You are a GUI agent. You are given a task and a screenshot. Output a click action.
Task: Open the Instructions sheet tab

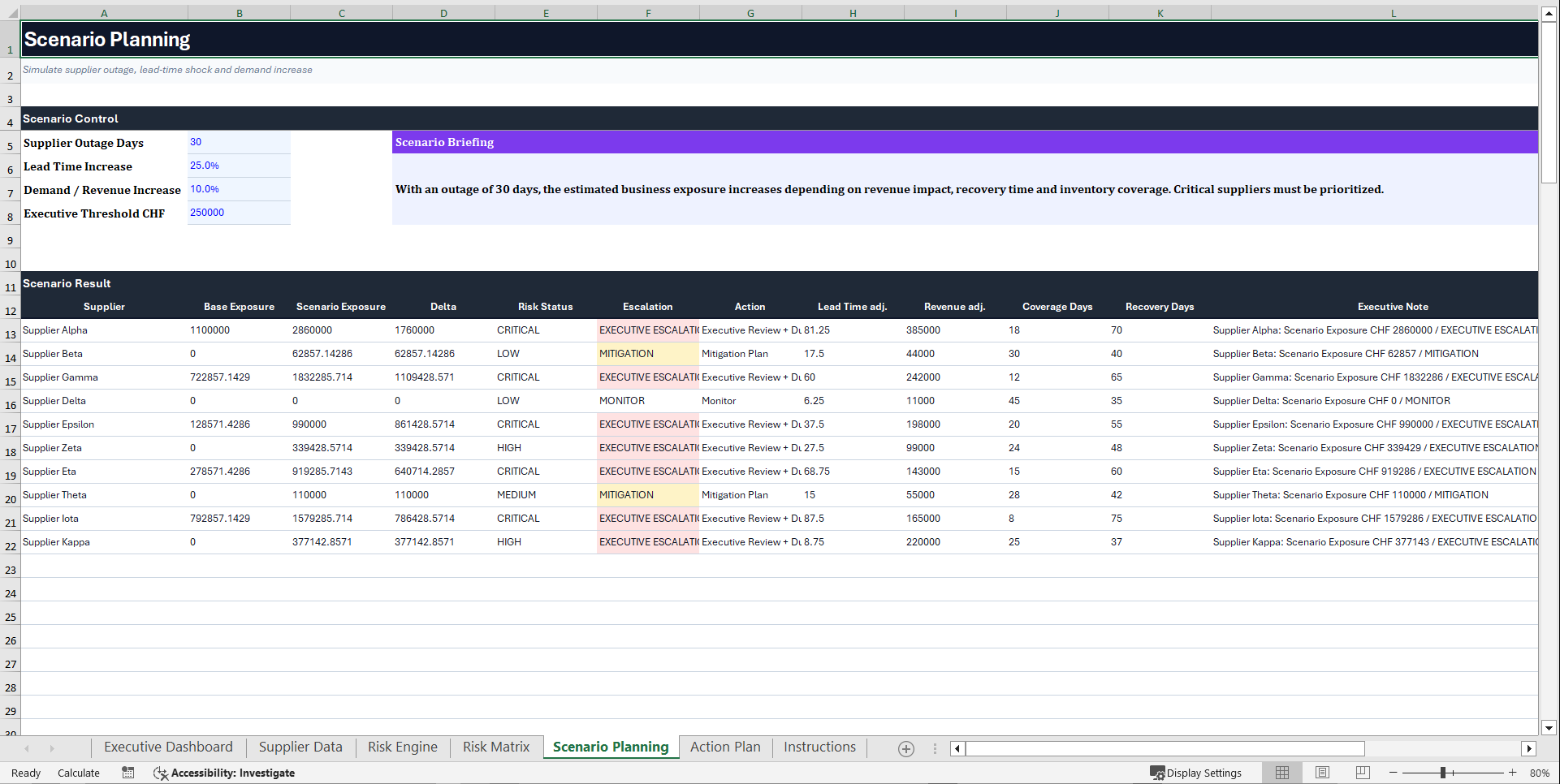819,747
